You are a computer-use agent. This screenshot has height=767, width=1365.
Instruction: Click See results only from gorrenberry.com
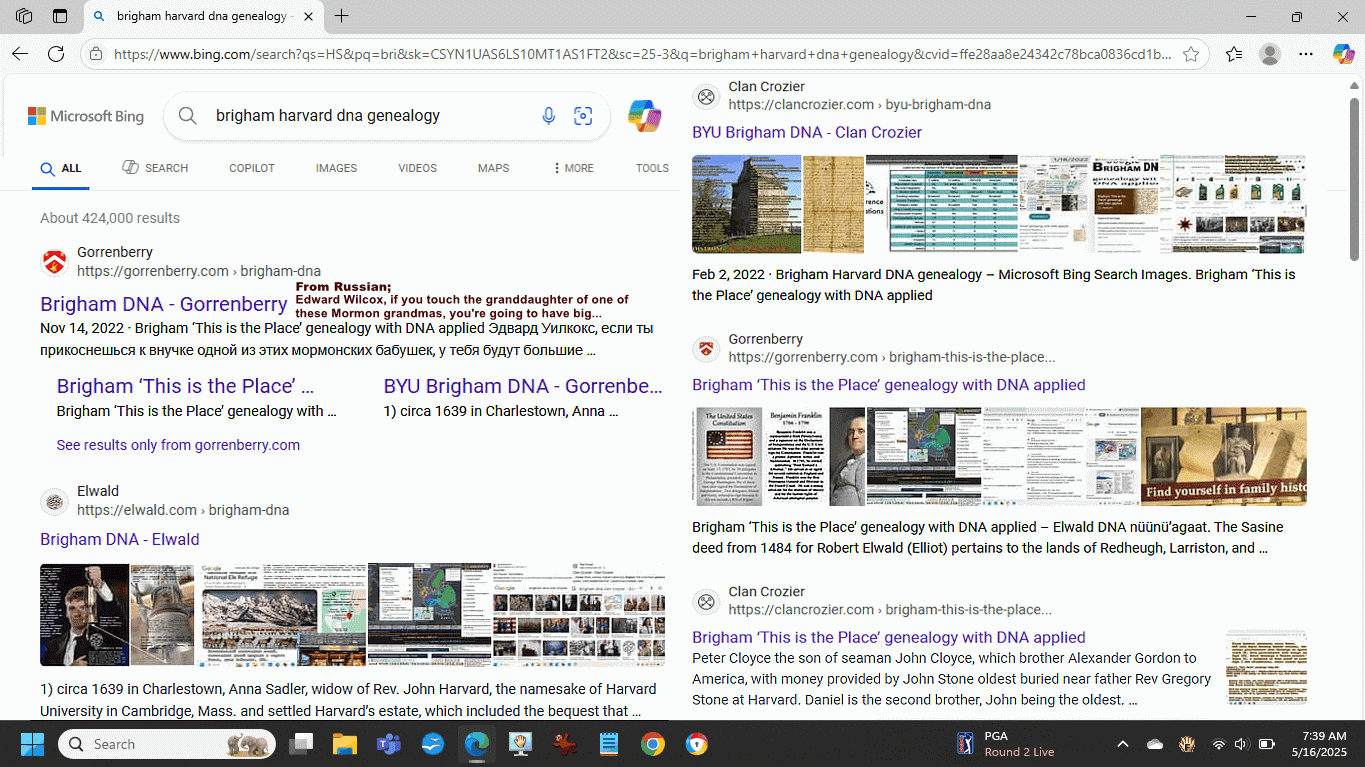click(x=178, y=445)
